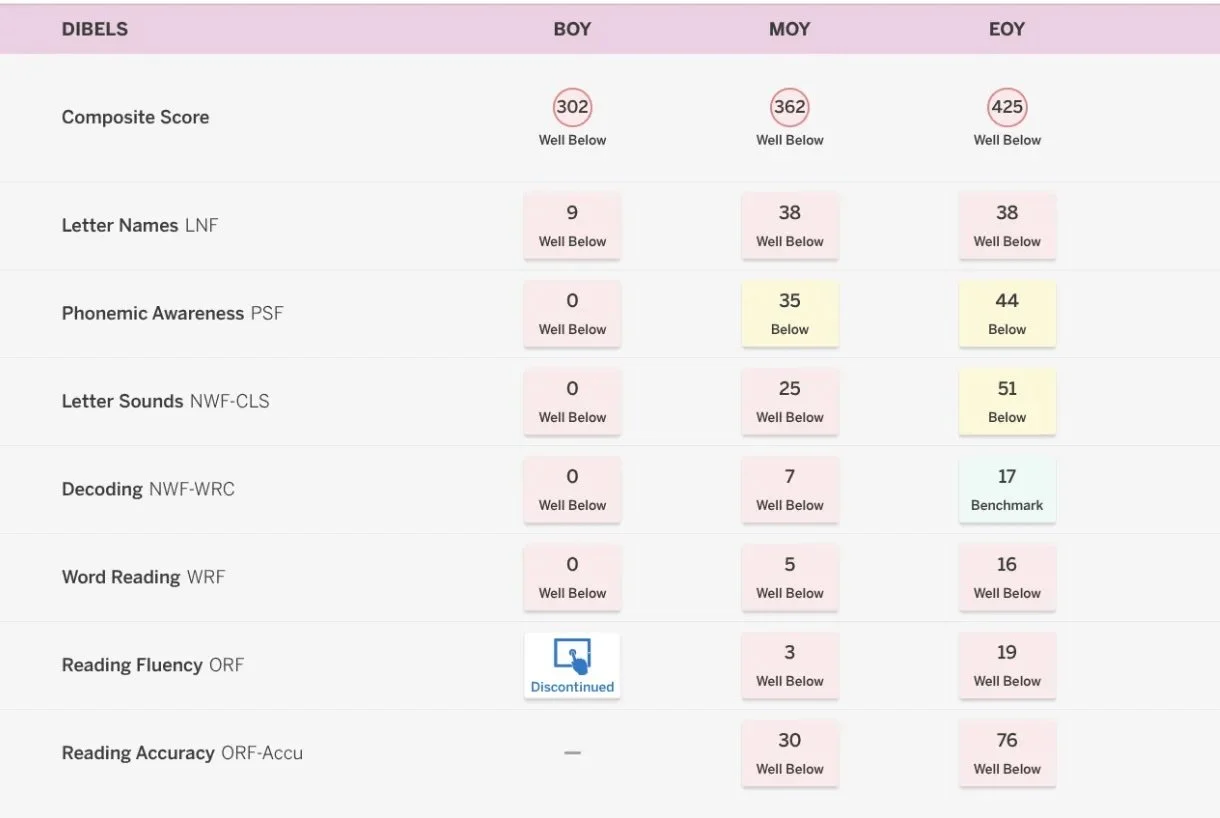This screenshot has width=1220, height=818.
Task: Open Word Reading EOY score 16 card
Action: click(x=1007, y=577)
